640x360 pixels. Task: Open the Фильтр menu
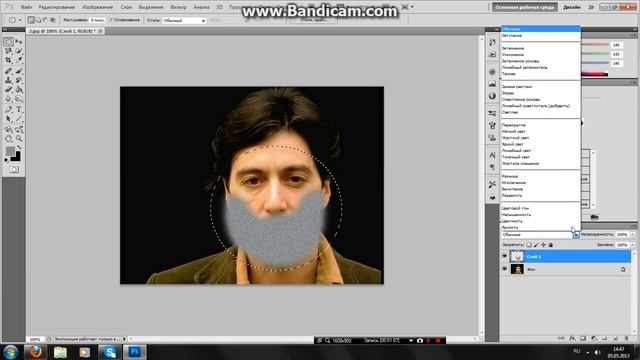click(x=178, y=7)
